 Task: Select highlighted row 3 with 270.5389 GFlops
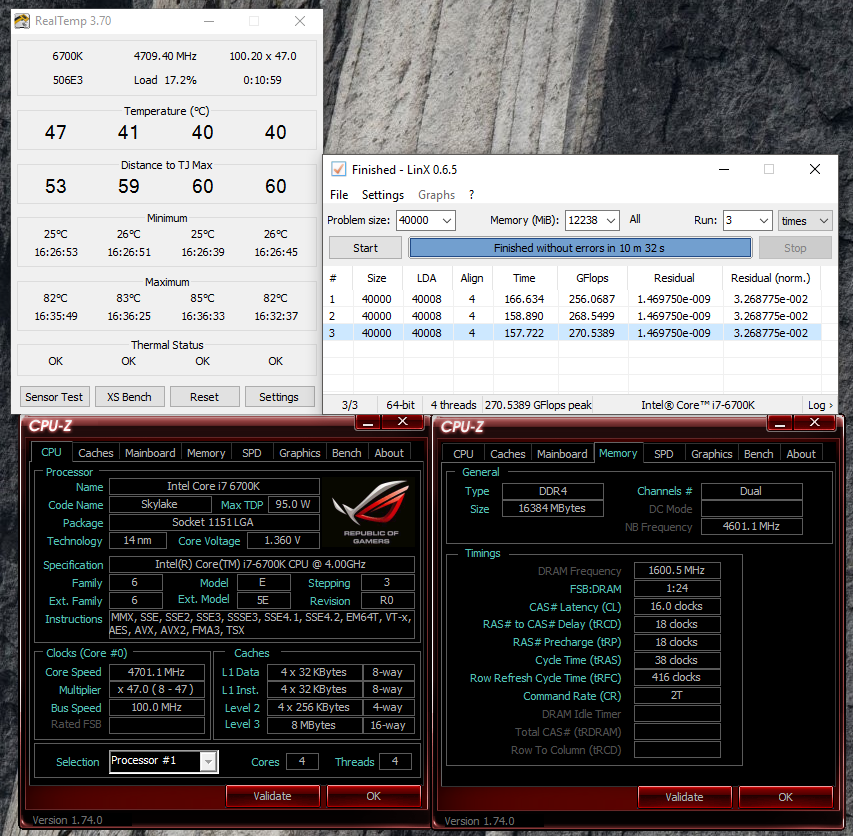tap(572, 333)
